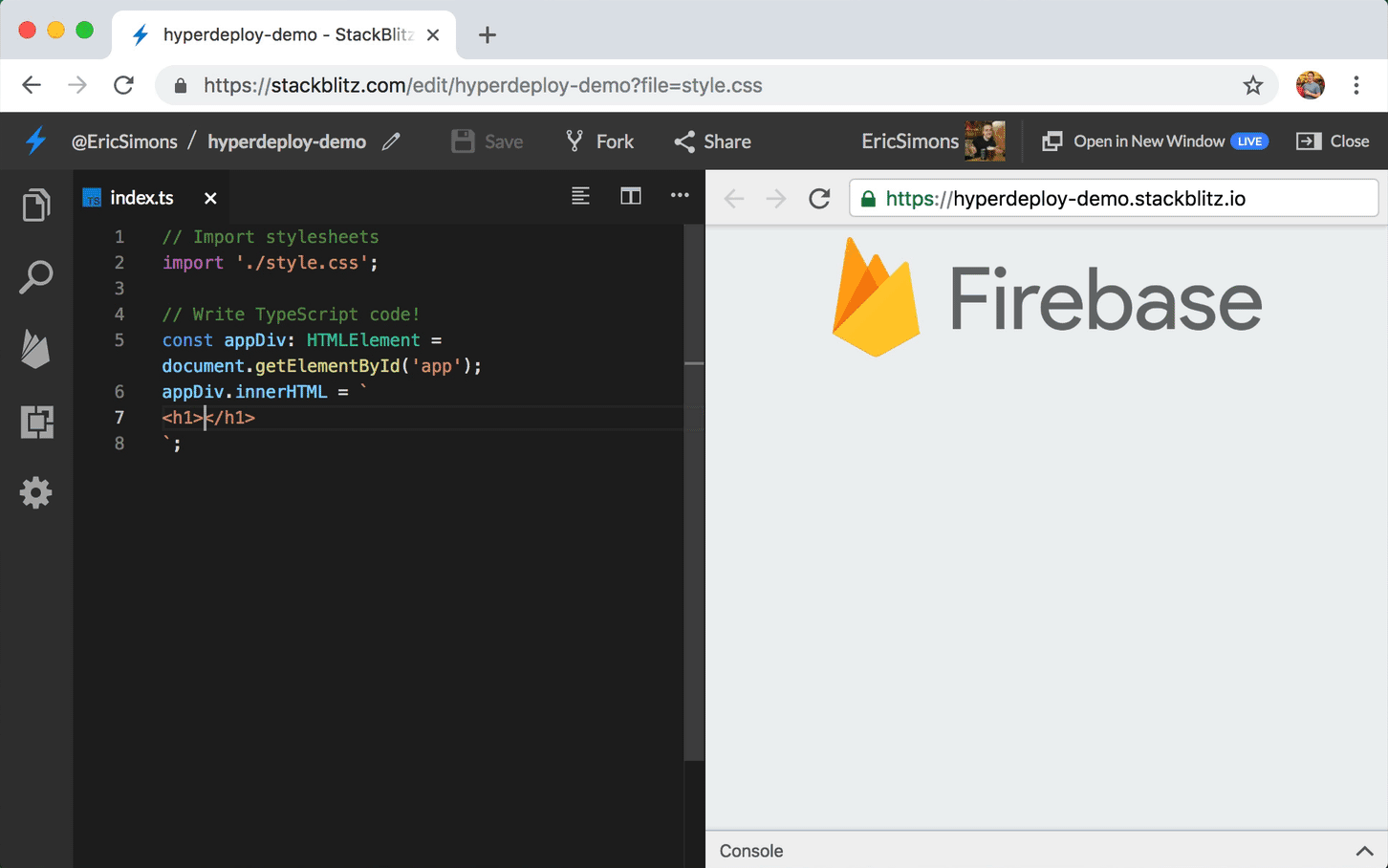Select the Firebase deploy sidebar icon
1388x868 pixels.
coord(35,349)
